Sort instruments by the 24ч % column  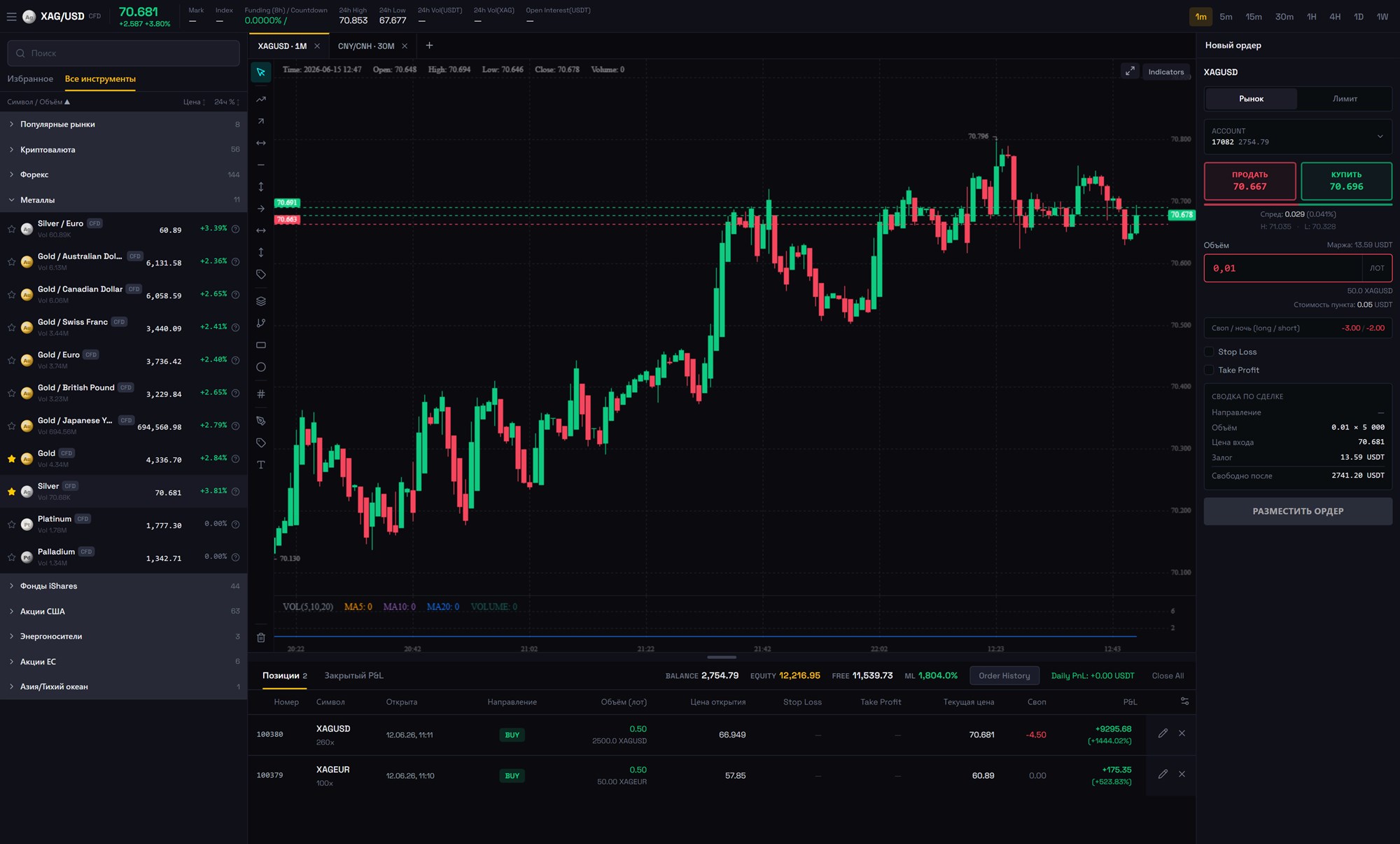227,102
